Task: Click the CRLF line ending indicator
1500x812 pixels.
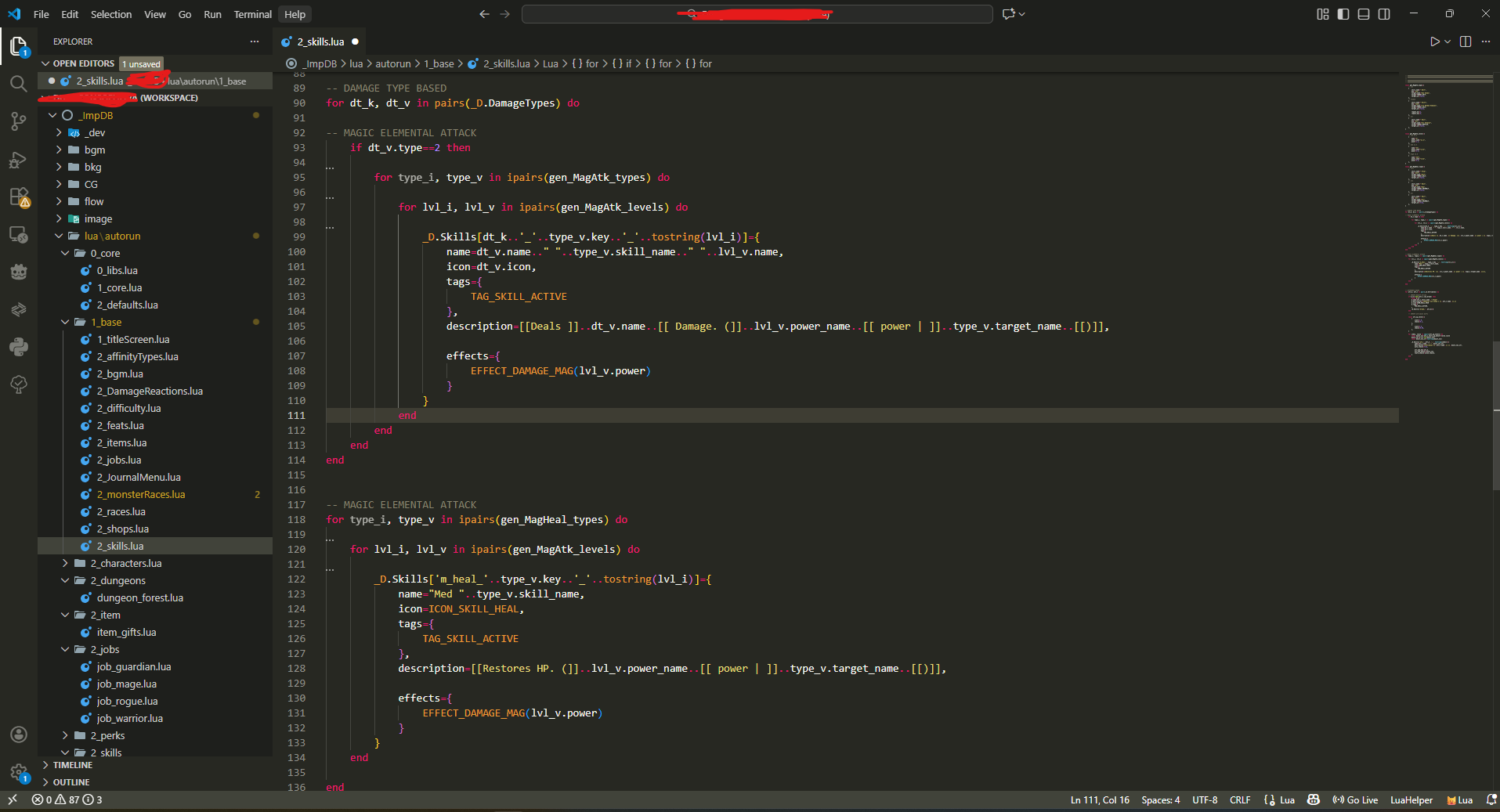Action: (x=1240, y=799)
